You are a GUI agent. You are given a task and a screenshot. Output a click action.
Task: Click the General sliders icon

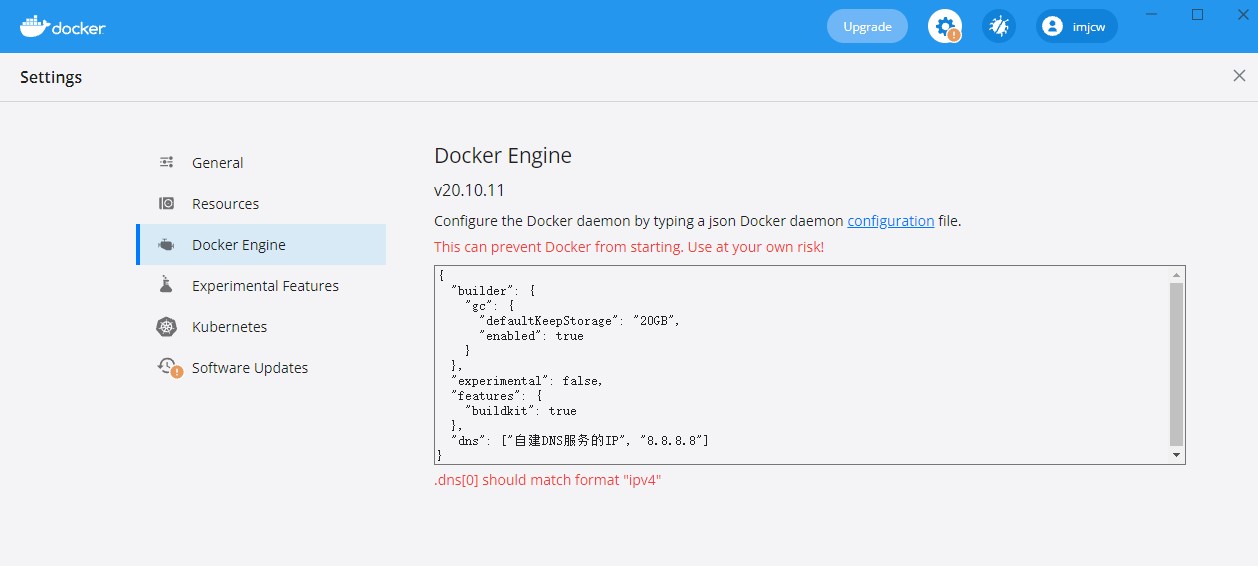[x=167, y=162]
